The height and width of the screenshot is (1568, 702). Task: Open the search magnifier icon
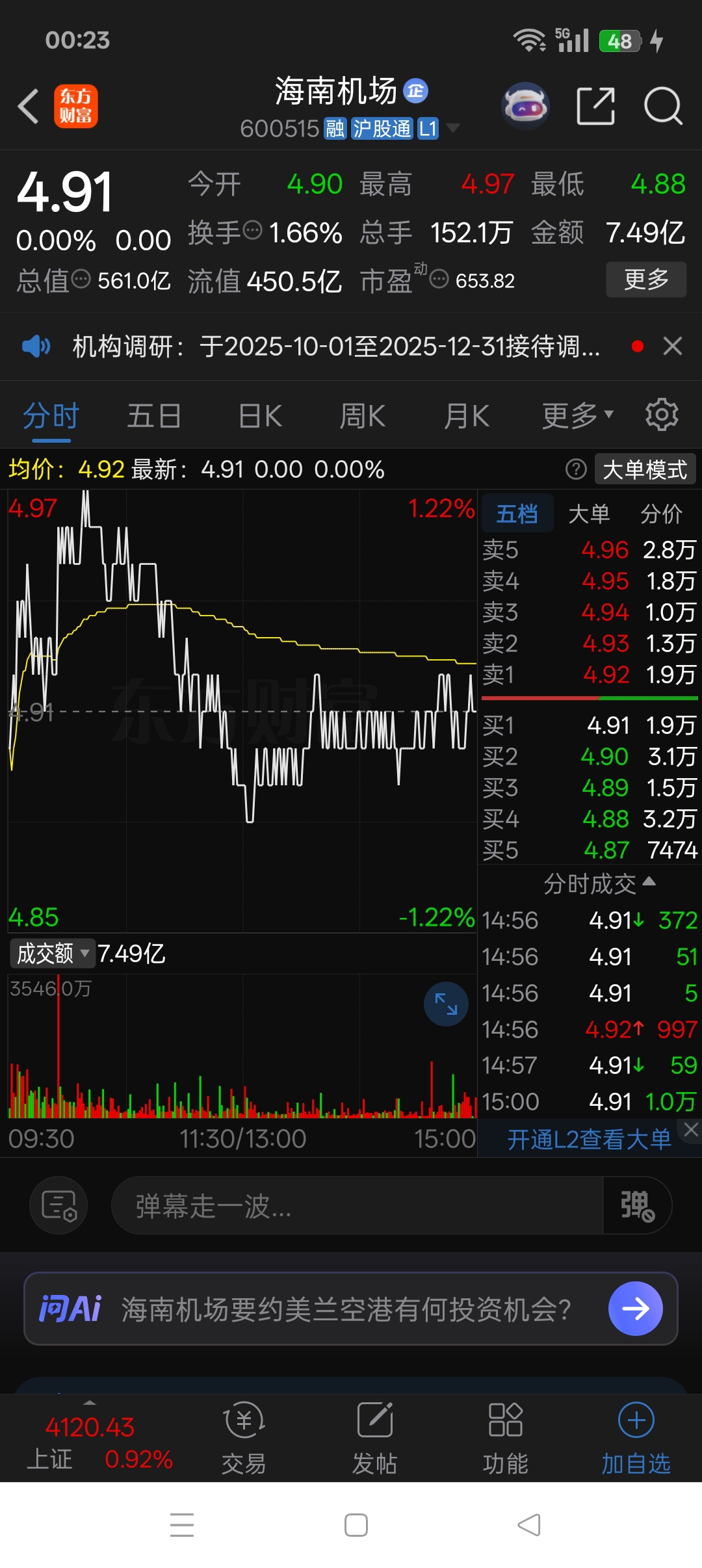tap(663, 106)
